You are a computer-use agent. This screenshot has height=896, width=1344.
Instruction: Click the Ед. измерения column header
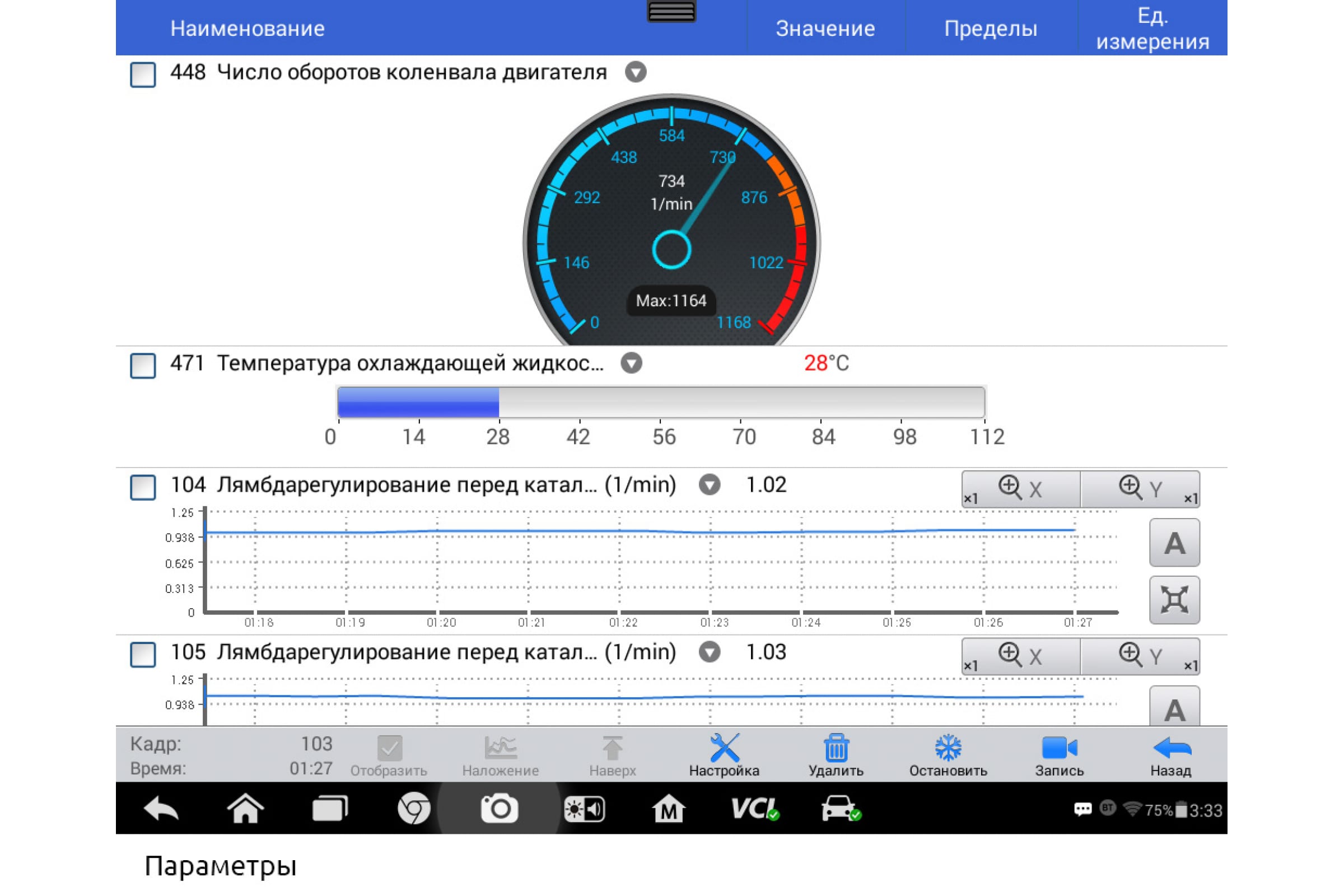point(1152,29)
